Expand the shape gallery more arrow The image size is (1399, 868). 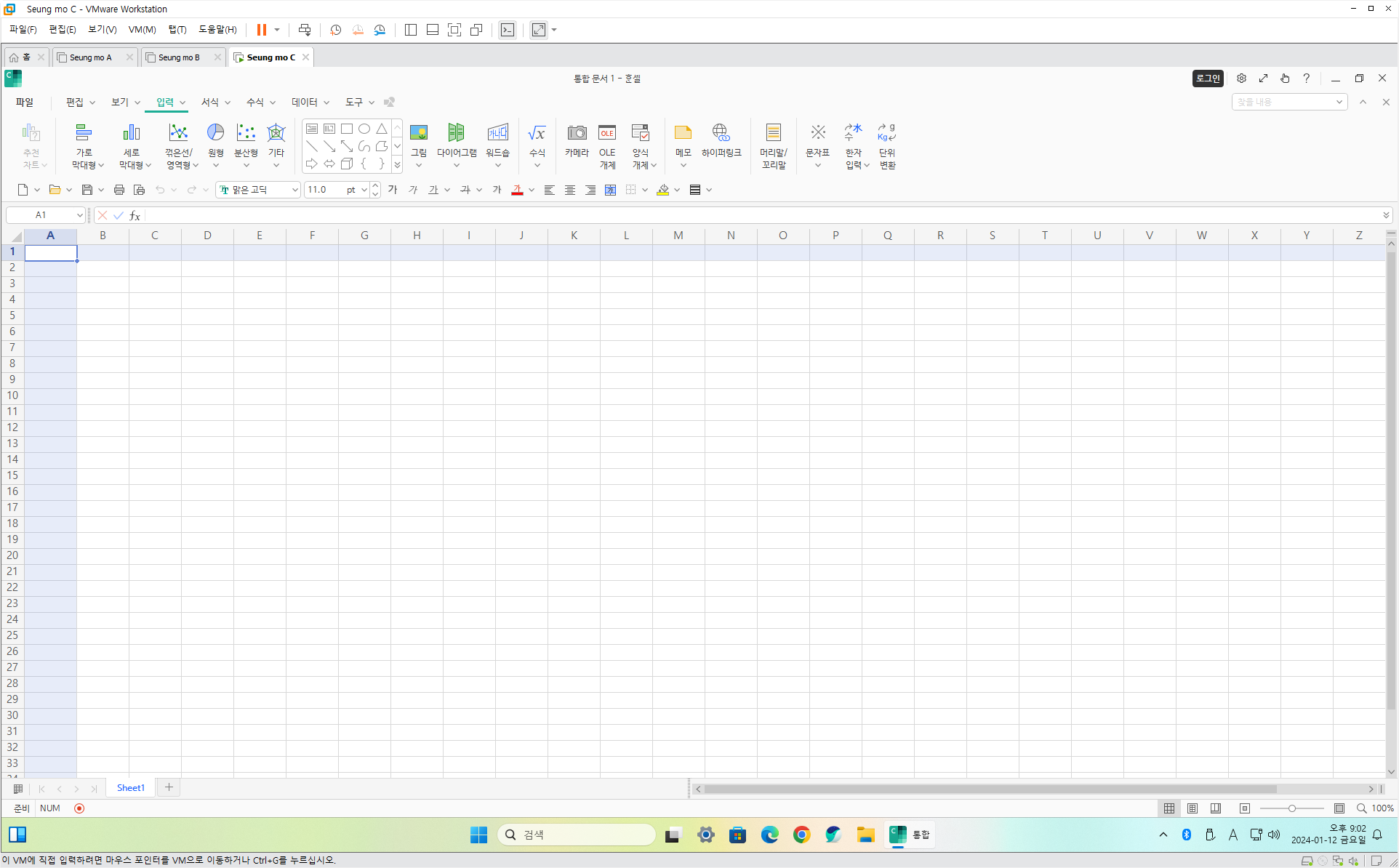tap(397, 165)
